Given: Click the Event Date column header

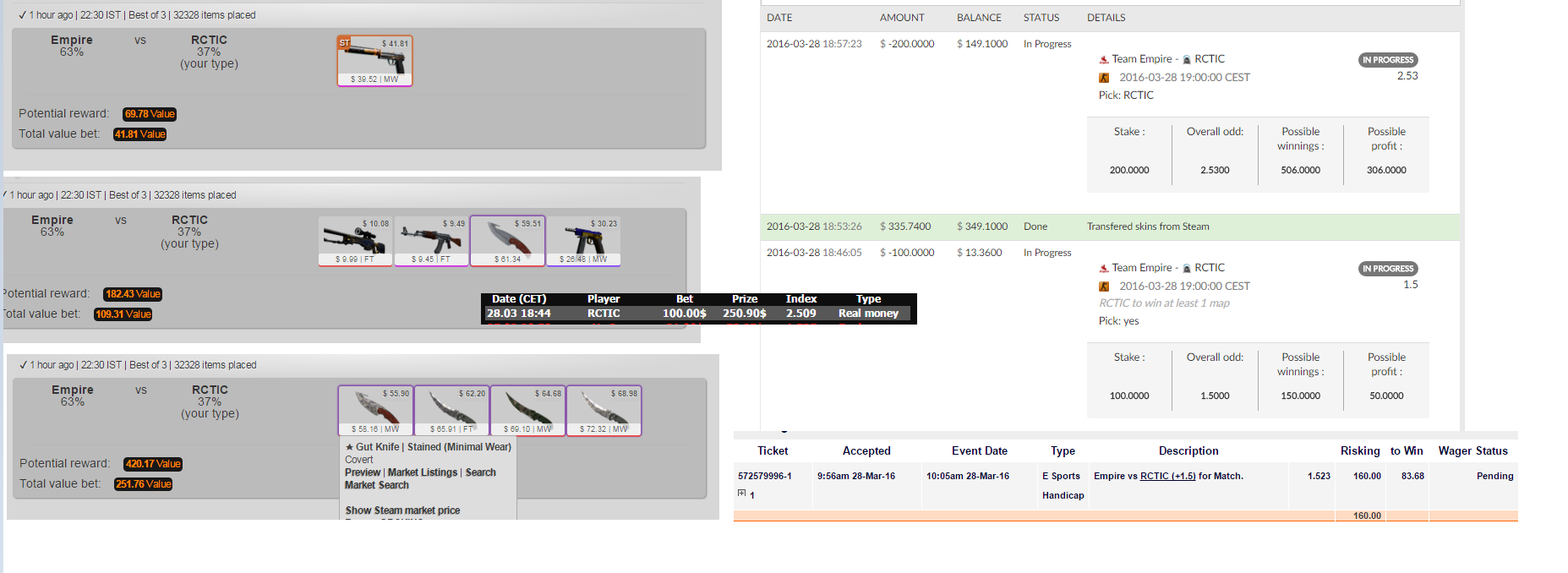Looking at the screenshot, I should [x=980, y=451].
